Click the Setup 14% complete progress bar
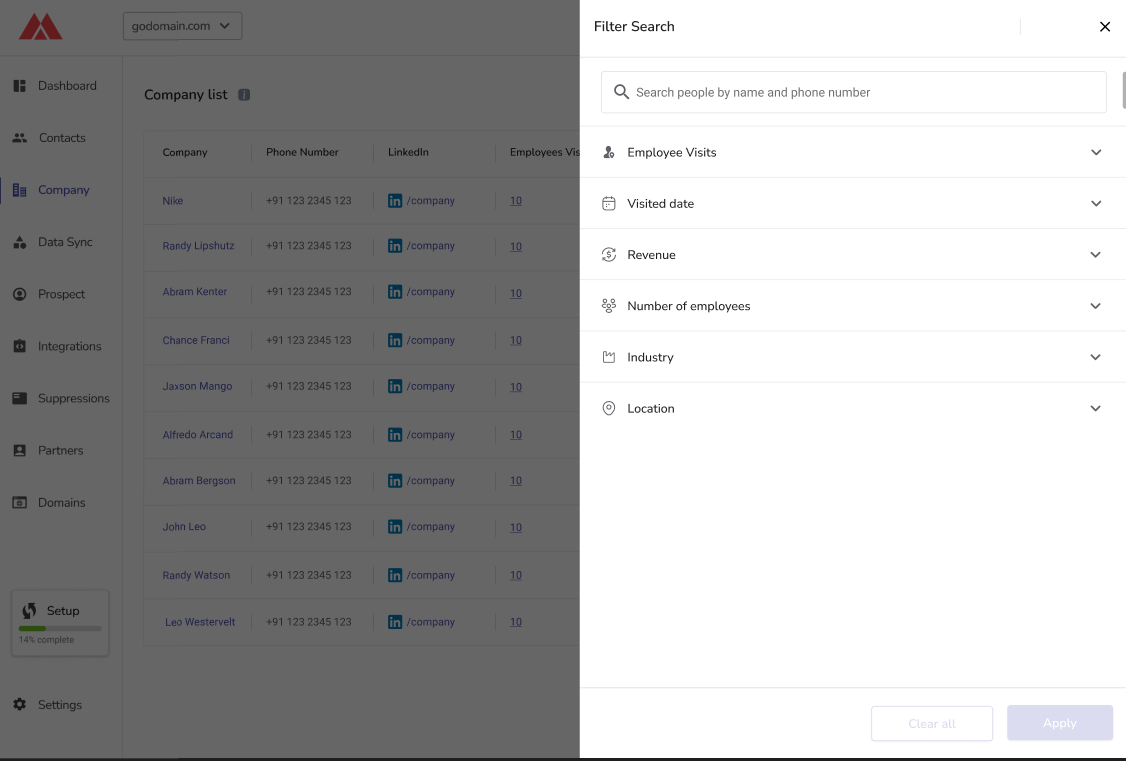The width and height of the screenshot is (1126, 761). coord(60,629)
